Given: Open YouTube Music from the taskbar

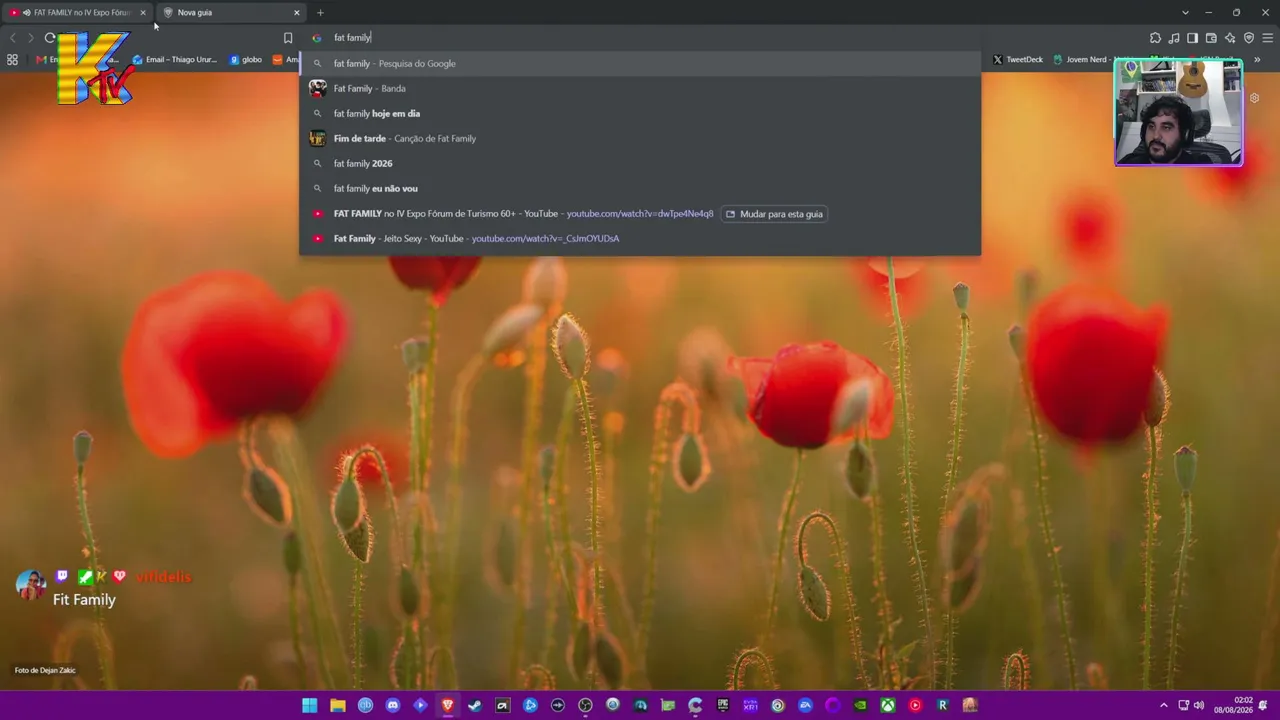Looking at the screenshot, I should 915,706.
